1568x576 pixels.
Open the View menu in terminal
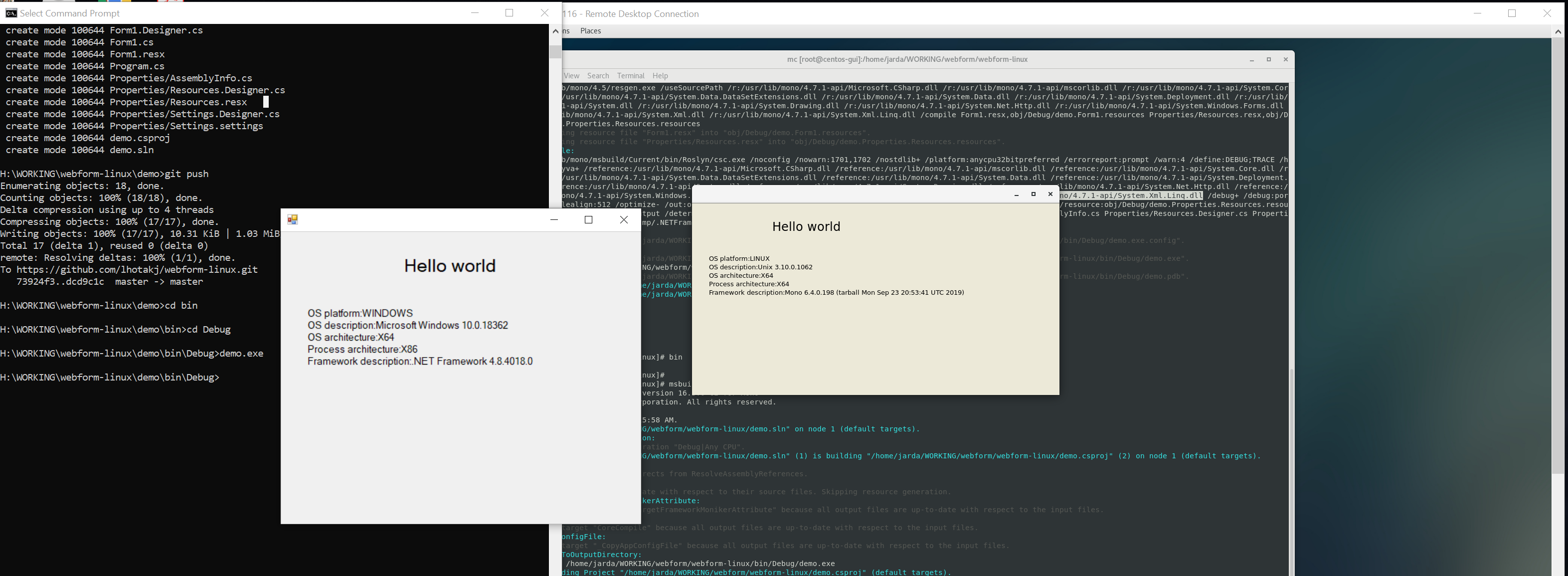[x=571, y=76]
